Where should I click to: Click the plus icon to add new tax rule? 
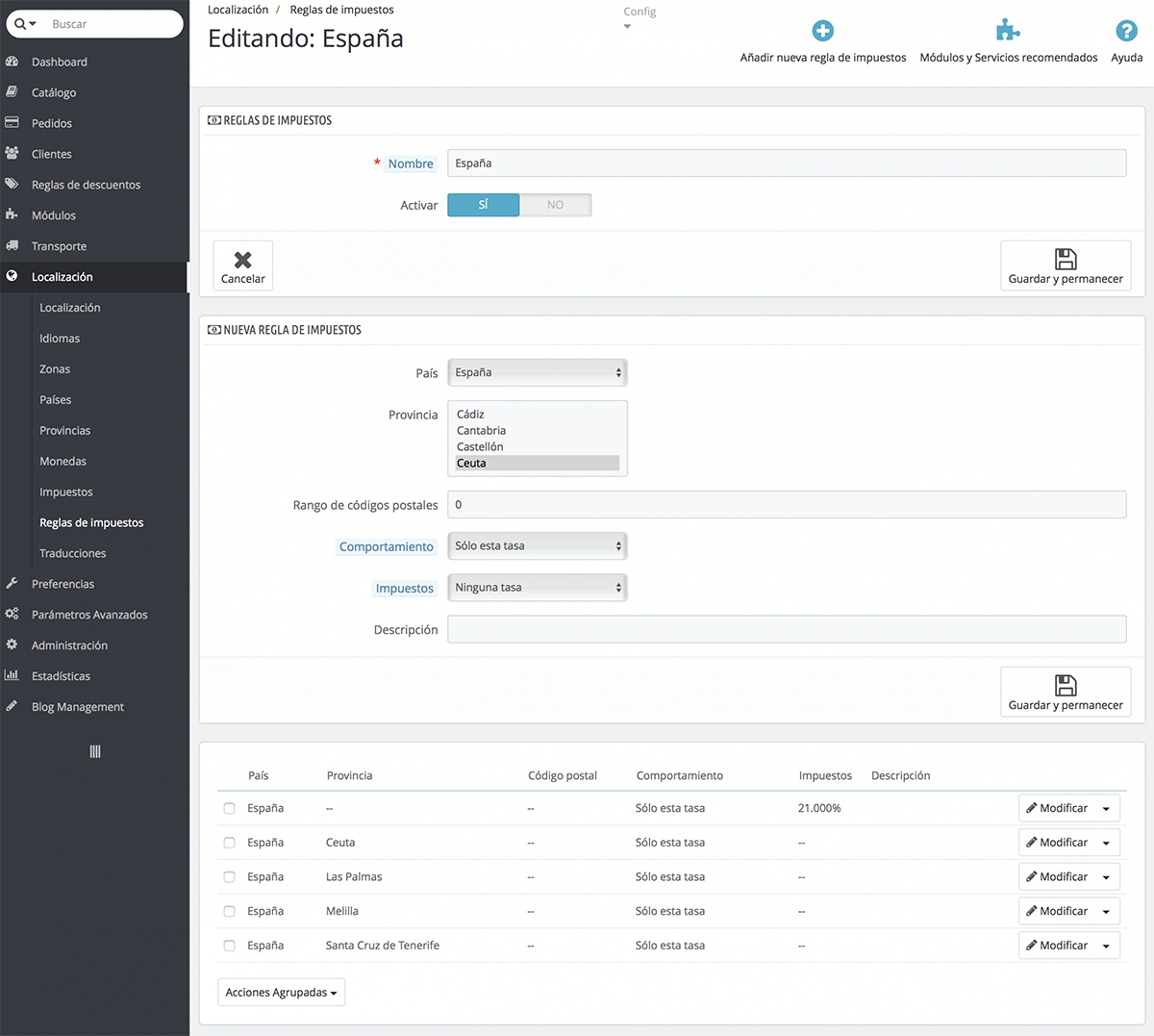(x=823, y=31)
